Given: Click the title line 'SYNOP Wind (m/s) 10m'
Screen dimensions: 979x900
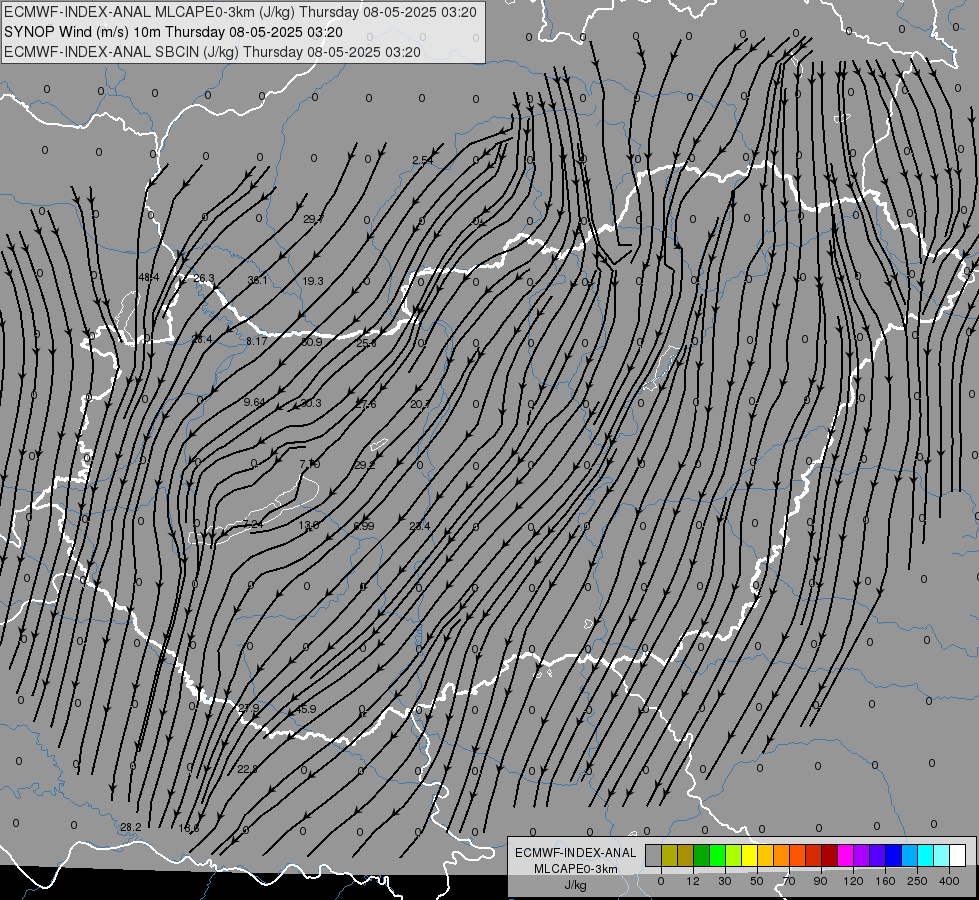Looking at the screenshot, I should coord(84,32).
